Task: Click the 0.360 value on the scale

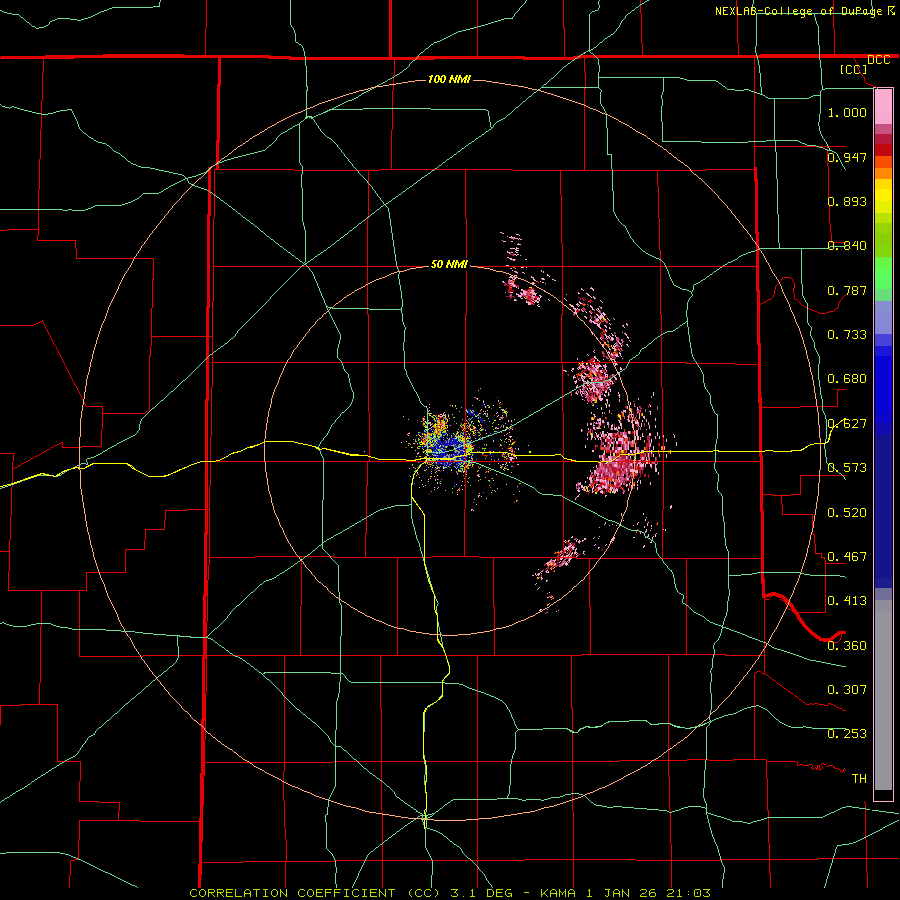Action: [847, 645]
